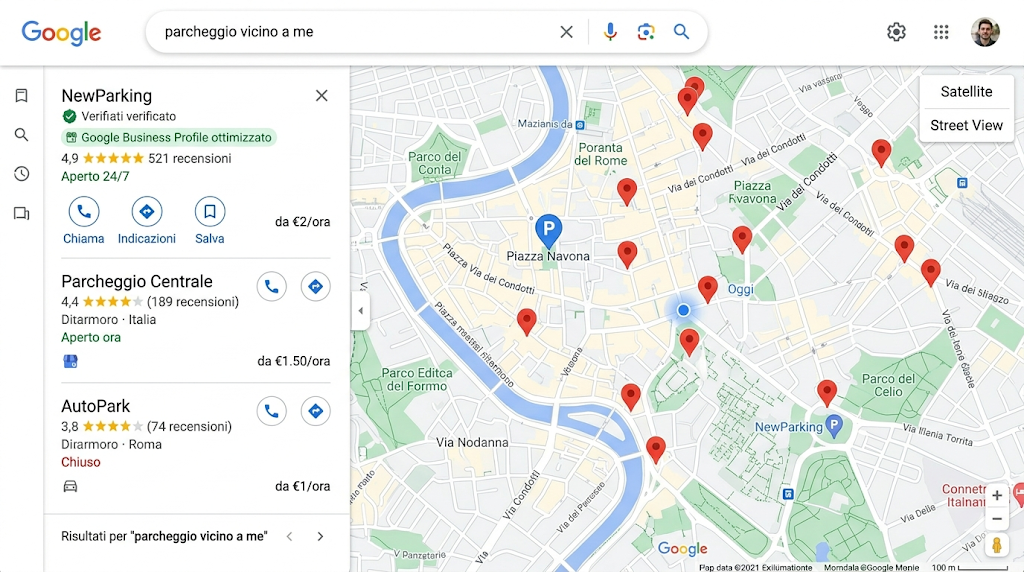This screenshot has width=1024, height=572.
Task: Open settings gear icon
Action: coord(896,32)
